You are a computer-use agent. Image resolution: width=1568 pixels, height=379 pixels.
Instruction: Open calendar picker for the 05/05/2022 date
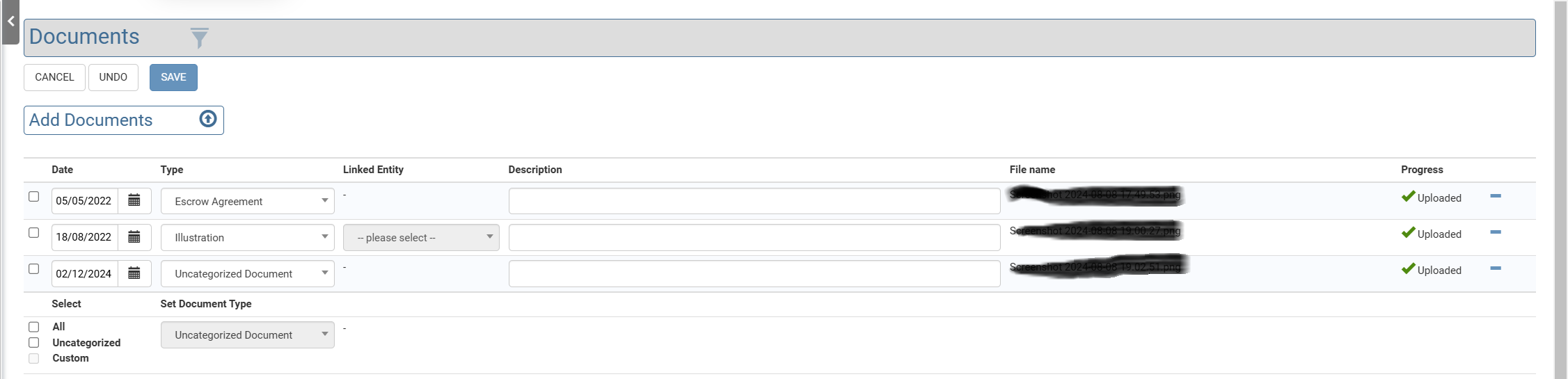[134, 201]
